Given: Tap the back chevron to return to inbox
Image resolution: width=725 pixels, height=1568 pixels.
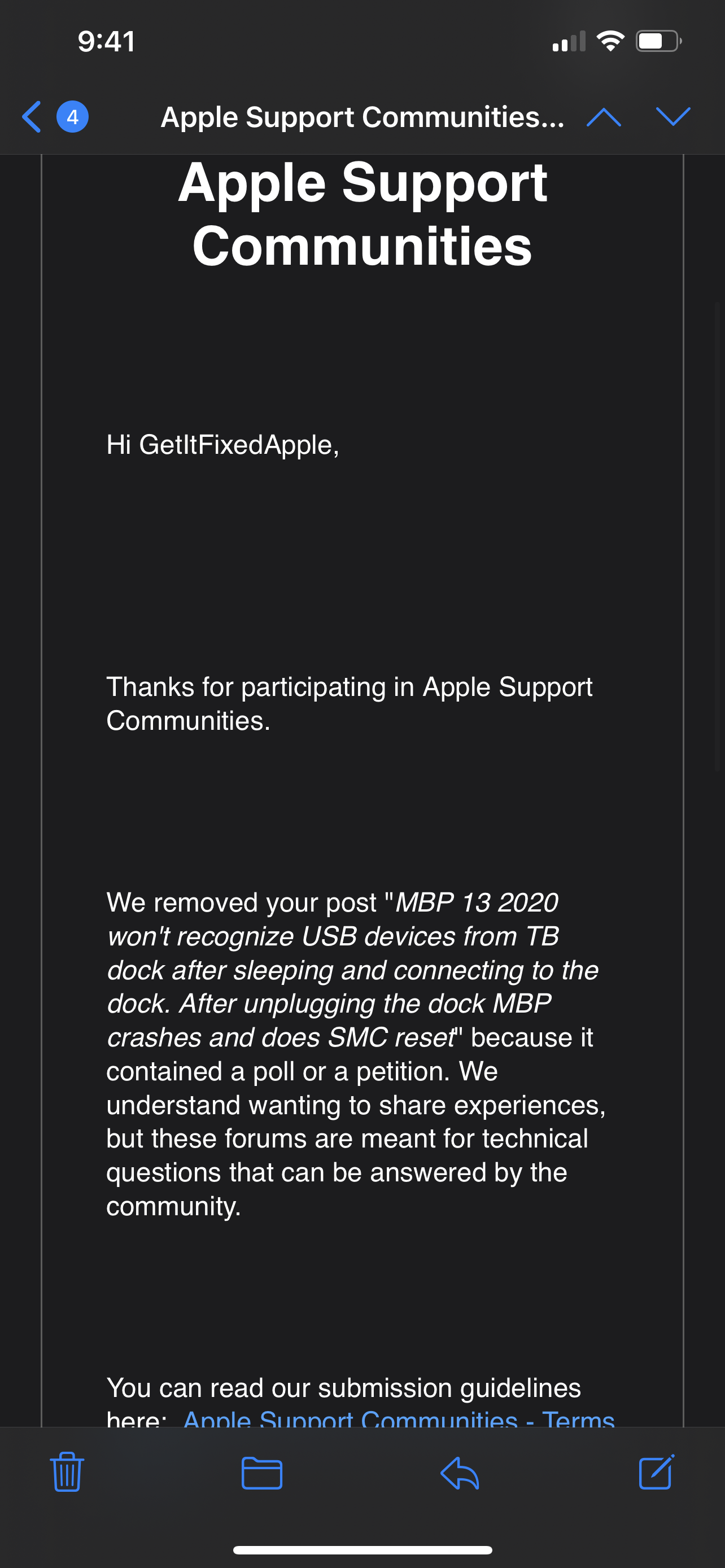Looking at the screenshot, I should 32,116.
